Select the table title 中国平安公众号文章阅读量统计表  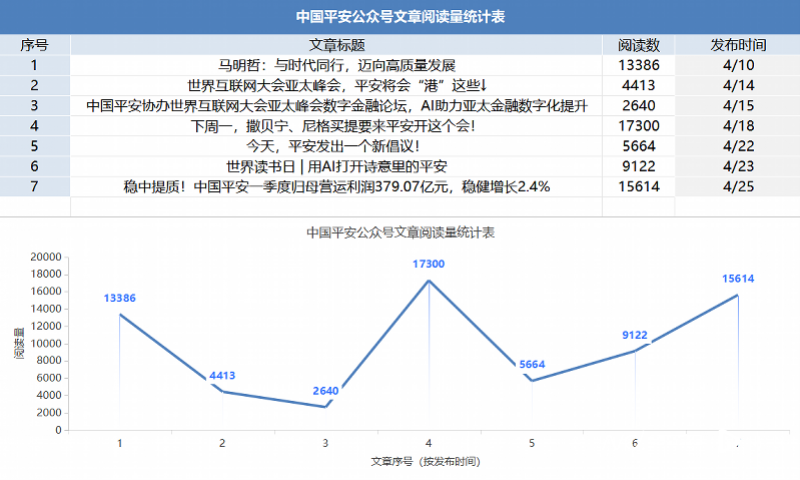click(x=401, y=17)
